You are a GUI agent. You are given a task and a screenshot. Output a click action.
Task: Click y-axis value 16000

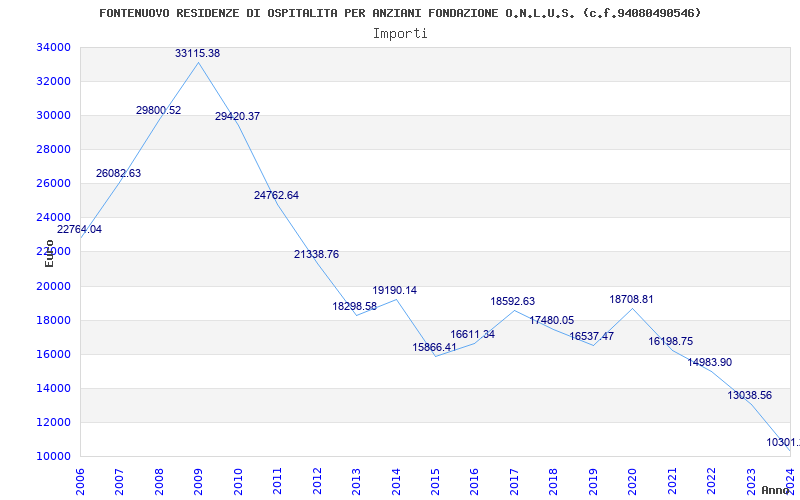pyautogui.click(x=54, y=355)
